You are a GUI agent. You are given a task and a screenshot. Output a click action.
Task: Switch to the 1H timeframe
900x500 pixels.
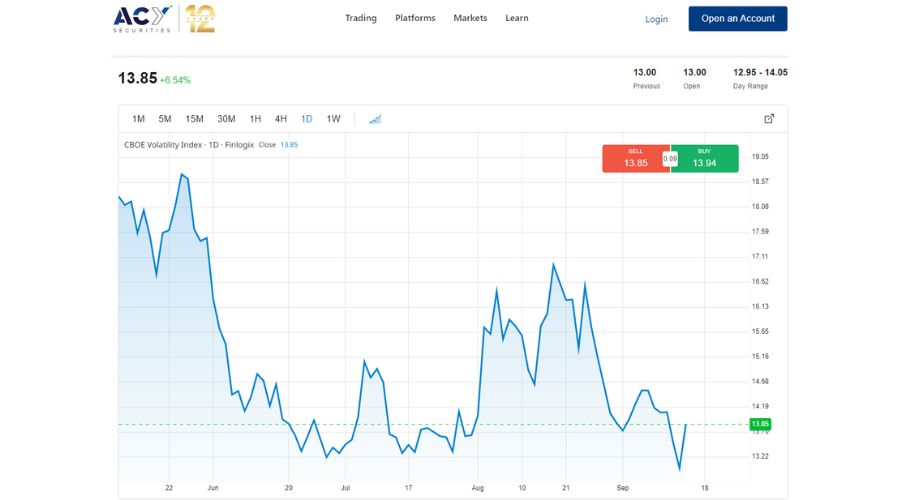[x=255, y=119]
